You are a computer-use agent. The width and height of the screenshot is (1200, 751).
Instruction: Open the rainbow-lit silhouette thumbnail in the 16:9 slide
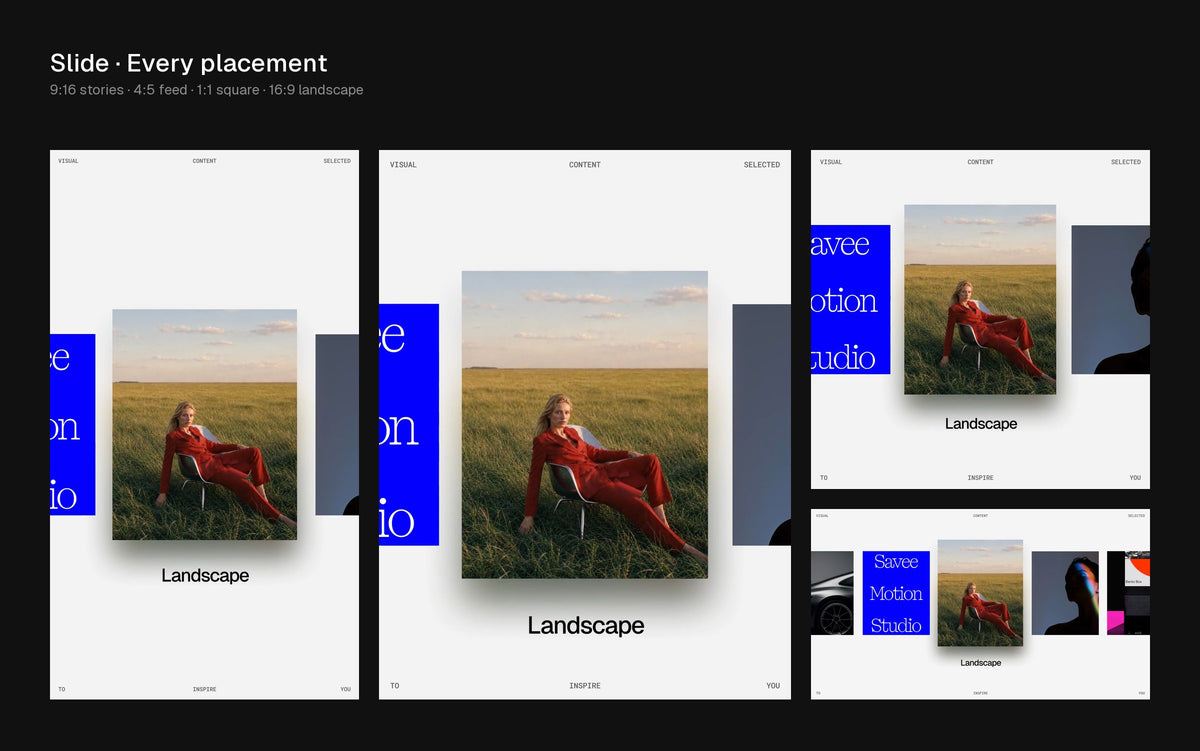[x=1065, y=593]
